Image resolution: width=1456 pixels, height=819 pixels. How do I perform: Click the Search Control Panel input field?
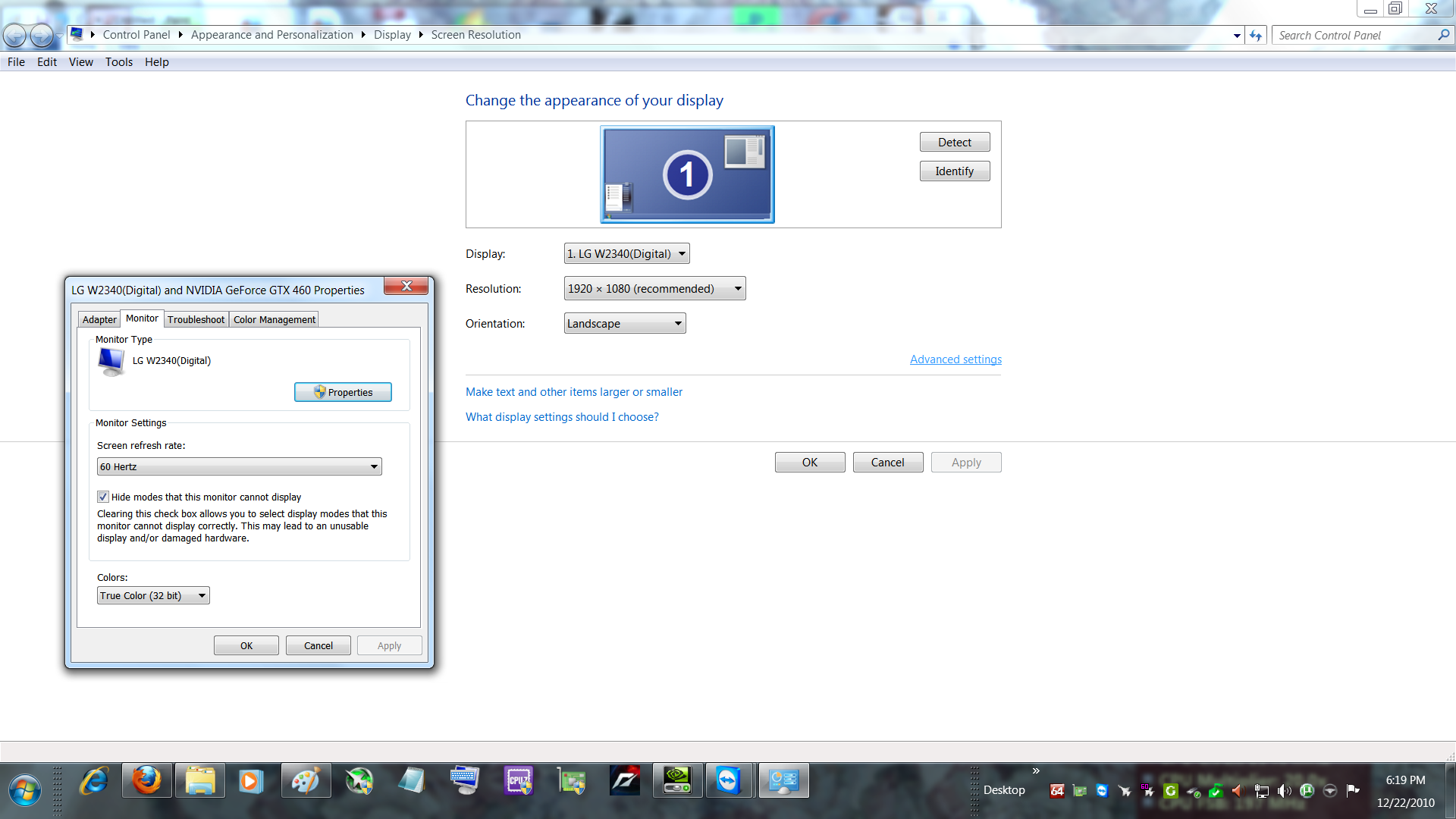1354,35
